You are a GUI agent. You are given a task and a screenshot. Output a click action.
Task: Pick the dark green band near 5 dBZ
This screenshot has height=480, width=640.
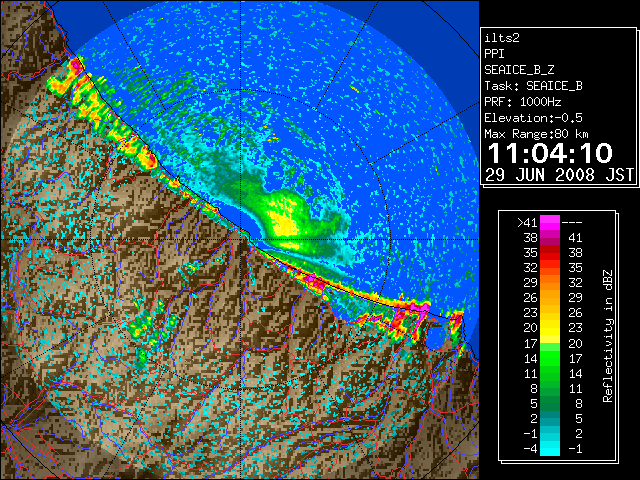(x=550, y=404)
